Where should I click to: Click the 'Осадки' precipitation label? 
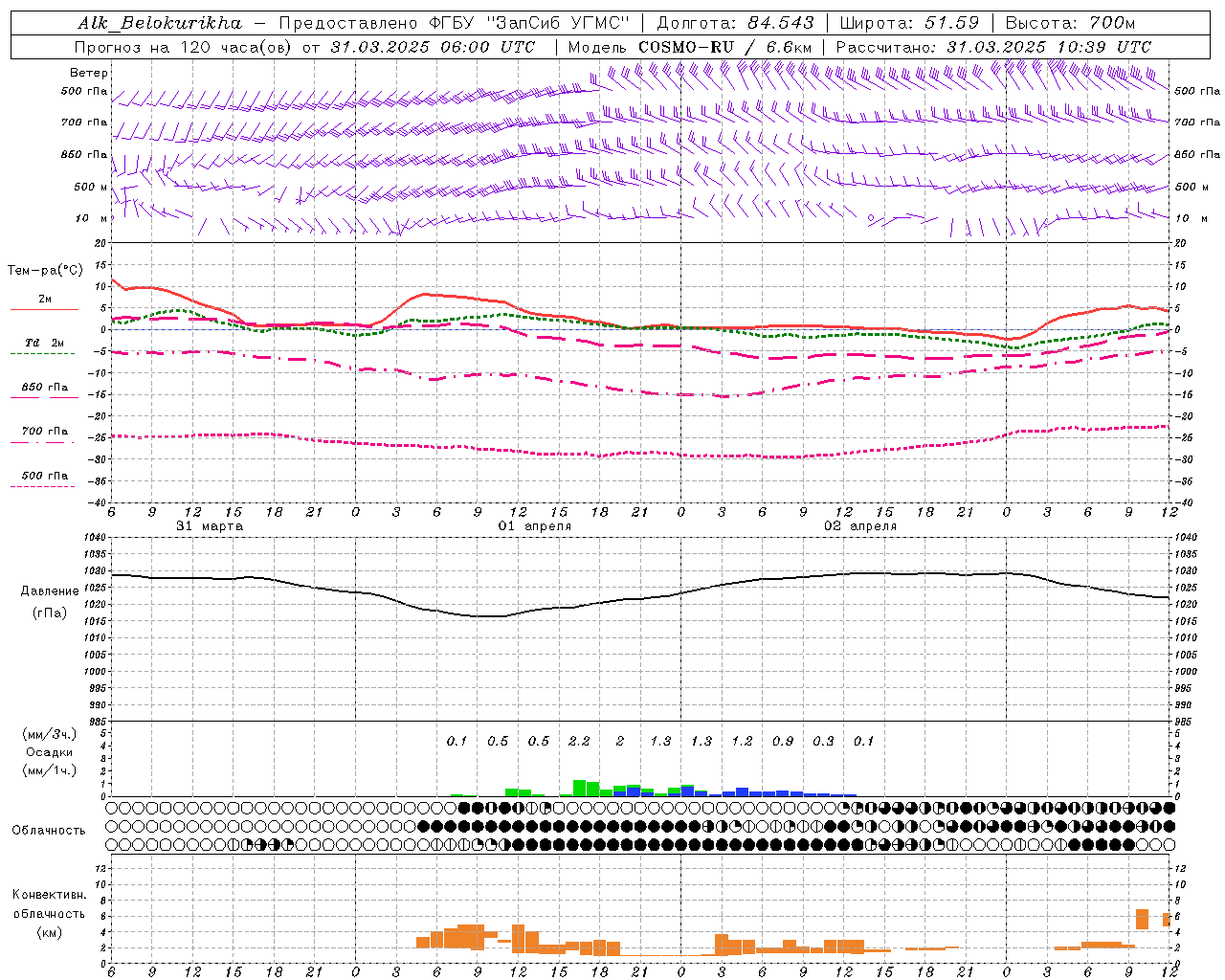pyautogui.click(x=50, y=752)
